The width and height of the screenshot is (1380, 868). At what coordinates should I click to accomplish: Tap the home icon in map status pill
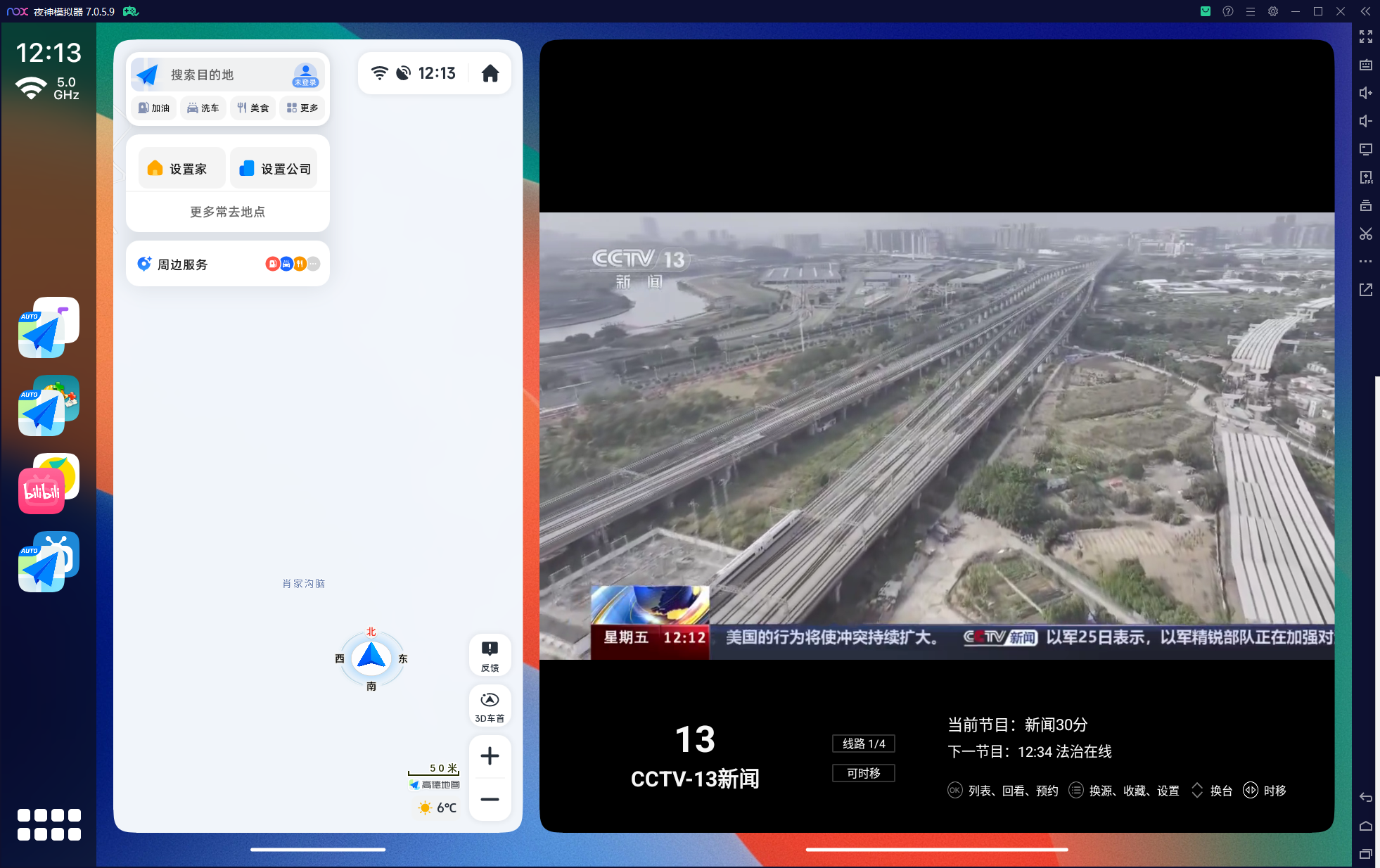(490, 73)
